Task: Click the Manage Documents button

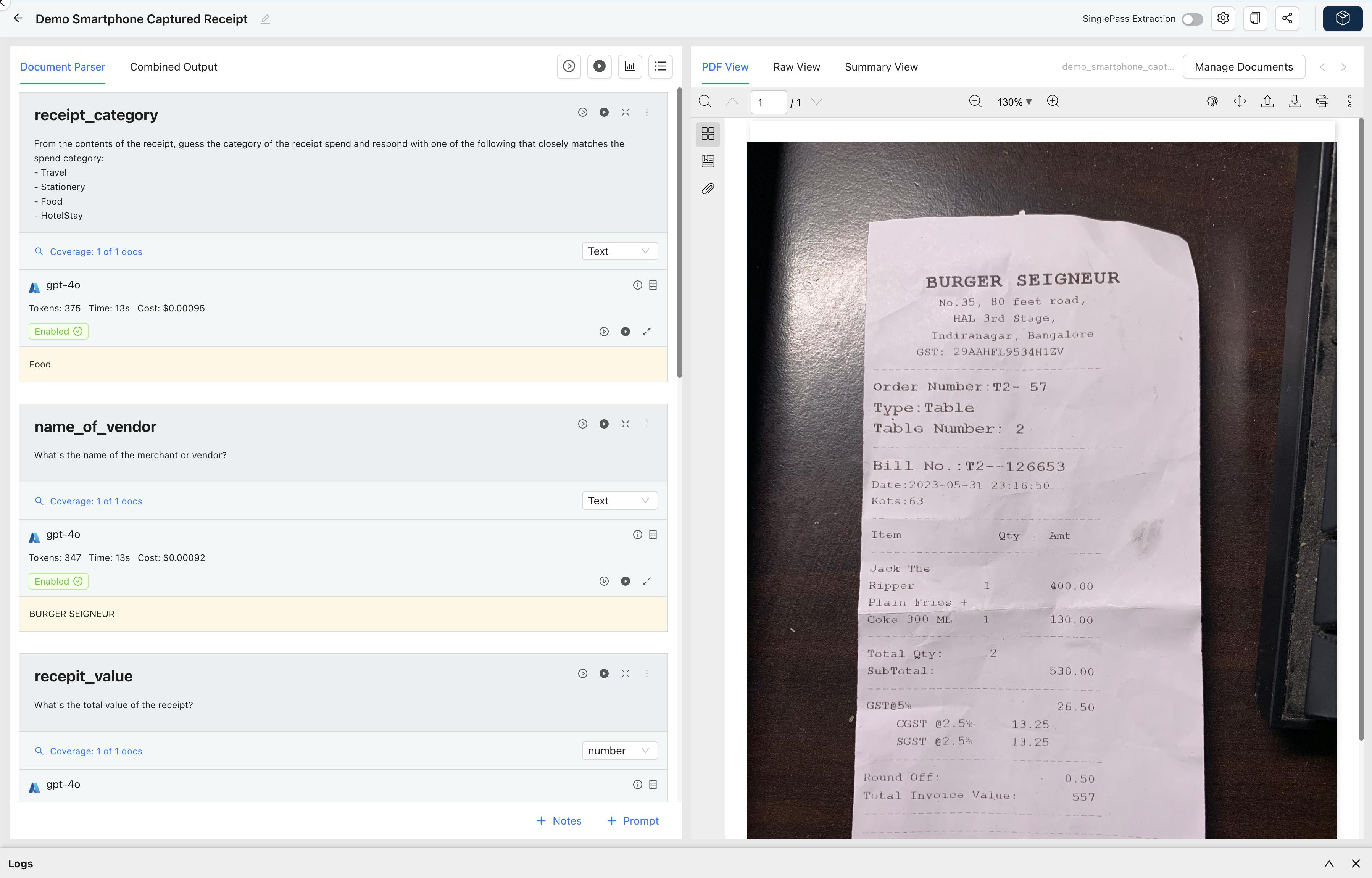Action: tap(1243, 67)
